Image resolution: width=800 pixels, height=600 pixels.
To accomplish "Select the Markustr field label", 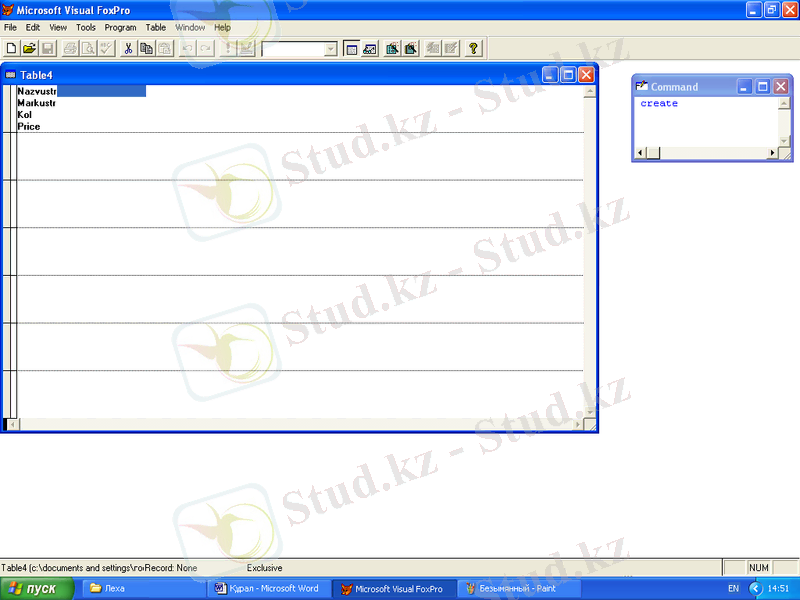I will click(36, 103).
